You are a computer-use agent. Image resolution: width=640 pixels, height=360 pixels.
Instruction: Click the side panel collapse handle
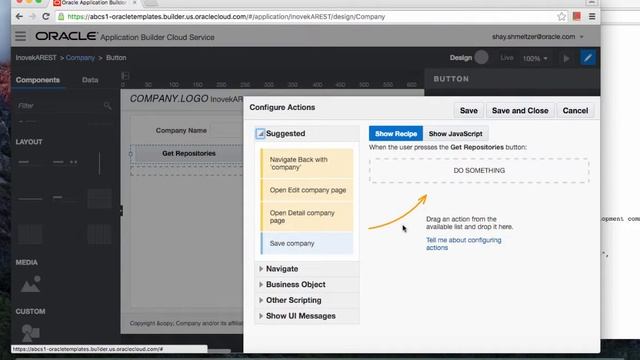pos(121,211)
